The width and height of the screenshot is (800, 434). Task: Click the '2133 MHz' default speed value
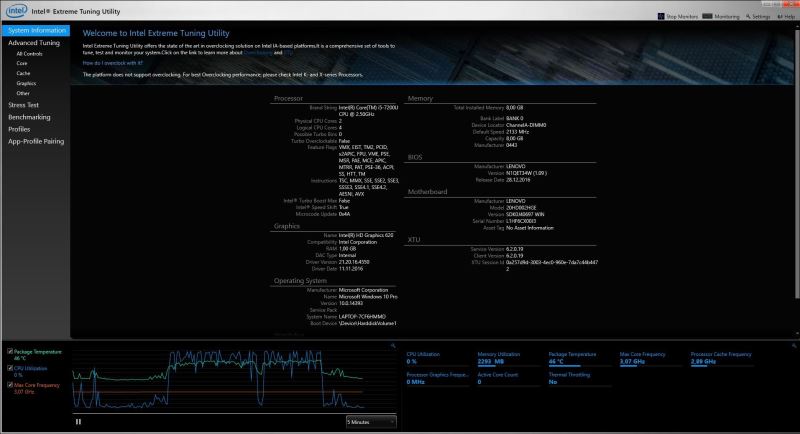coord(517,132)
